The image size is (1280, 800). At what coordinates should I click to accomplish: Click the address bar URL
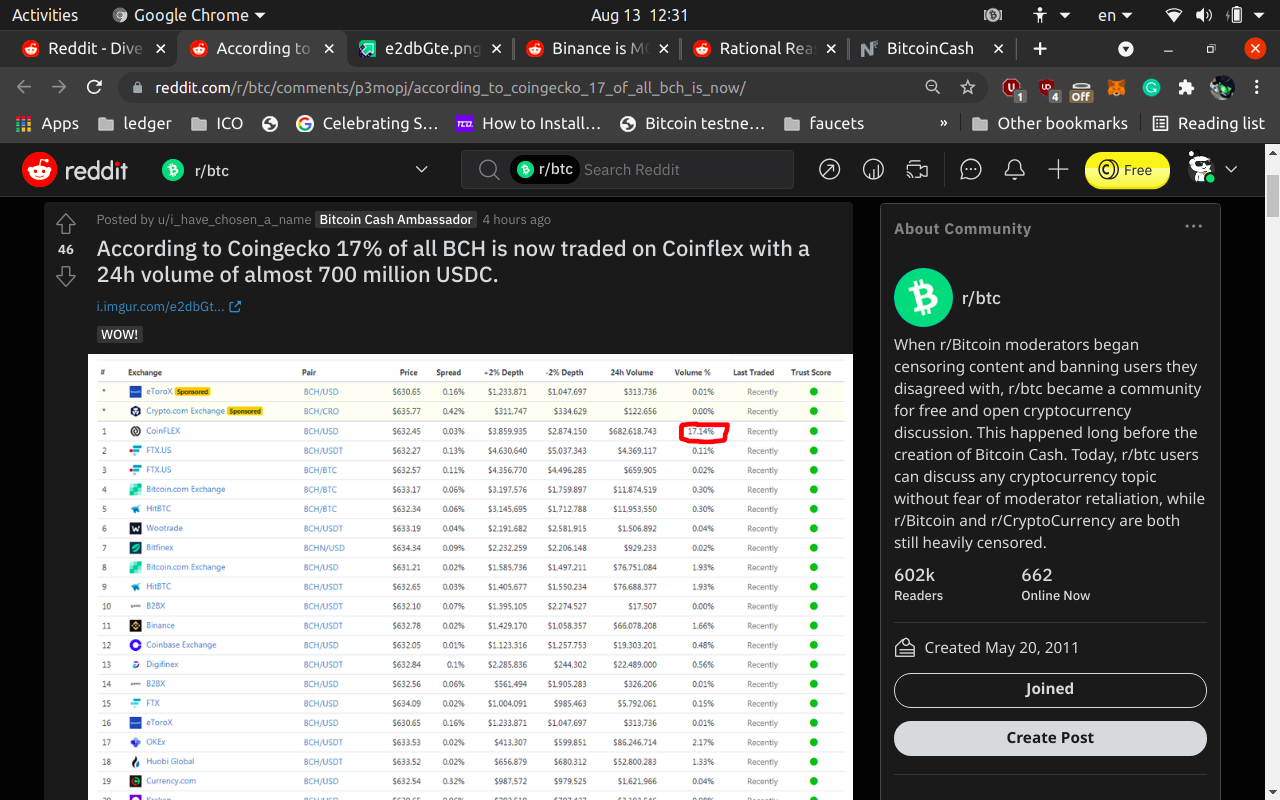click(450, 88)
